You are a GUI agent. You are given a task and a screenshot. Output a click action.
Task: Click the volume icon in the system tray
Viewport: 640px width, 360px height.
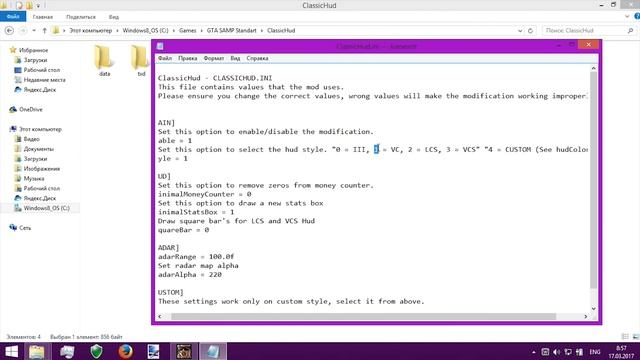point(556,352)
